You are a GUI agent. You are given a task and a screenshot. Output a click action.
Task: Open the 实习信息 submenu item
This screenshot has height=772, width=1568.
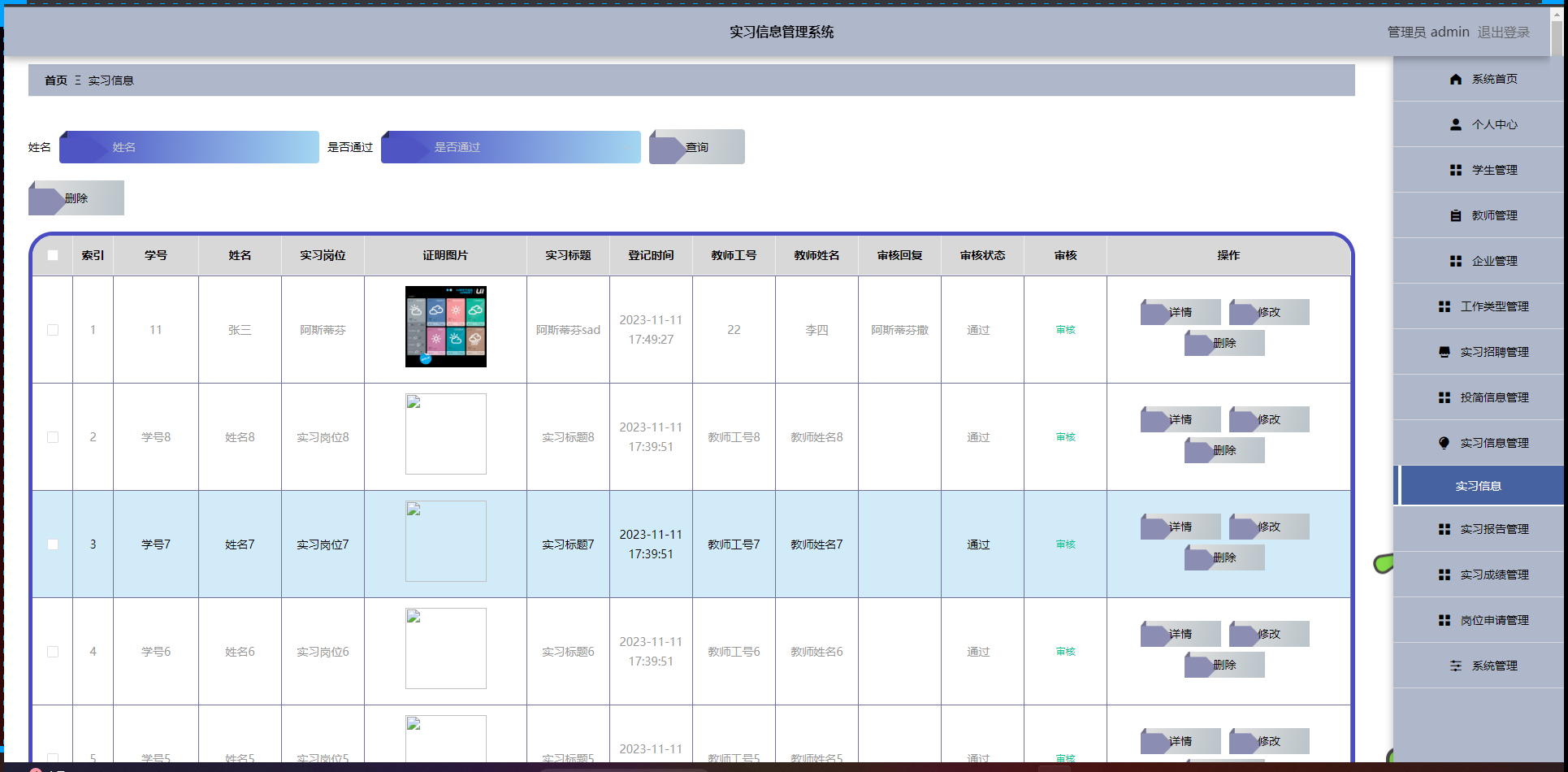tap(1478, 486)
